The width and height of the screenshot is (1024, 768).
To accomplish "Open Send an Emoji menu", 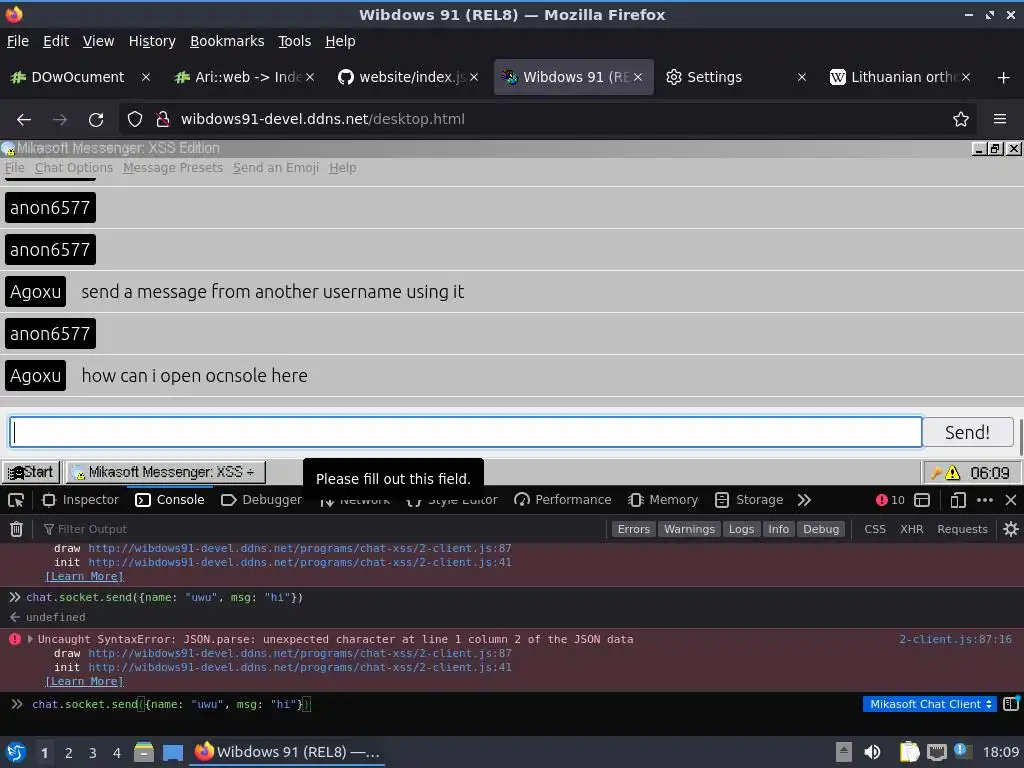I will pos(276,168).
